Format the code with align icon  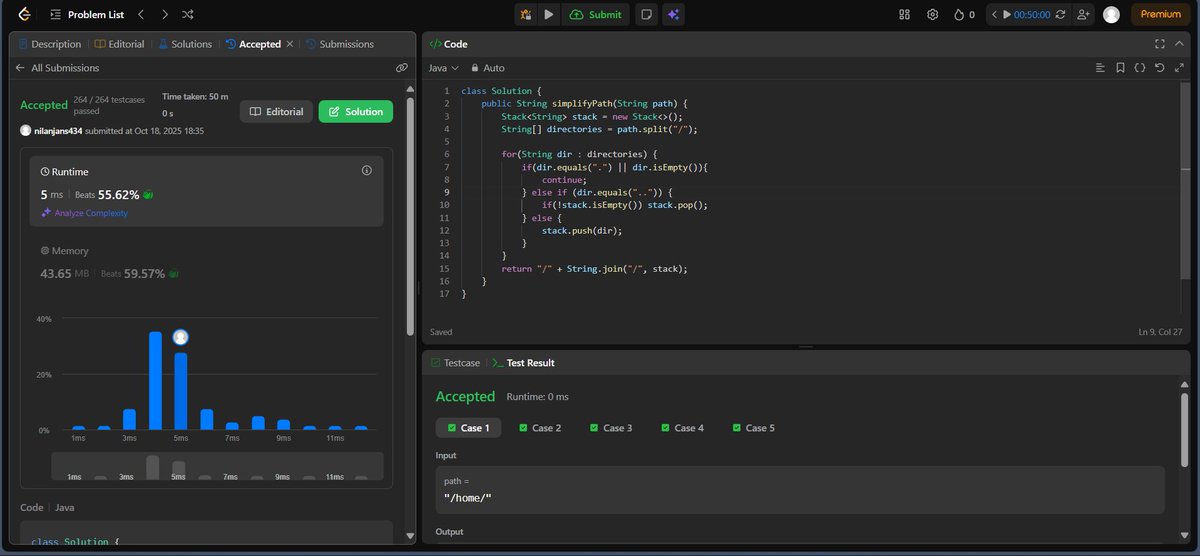click(x=1100, y=68)
